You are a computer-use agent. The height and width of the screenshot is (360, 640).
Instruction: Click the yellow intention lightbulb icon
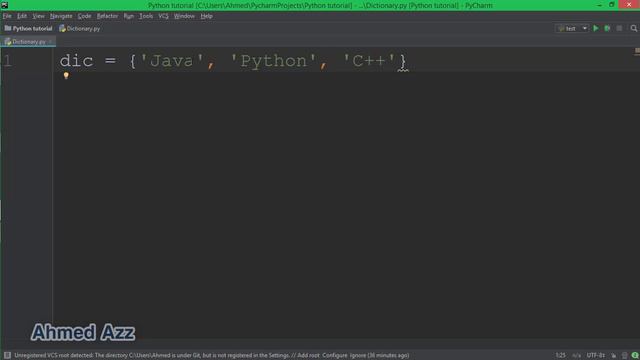pyautogui.click(x=66, y=76)
